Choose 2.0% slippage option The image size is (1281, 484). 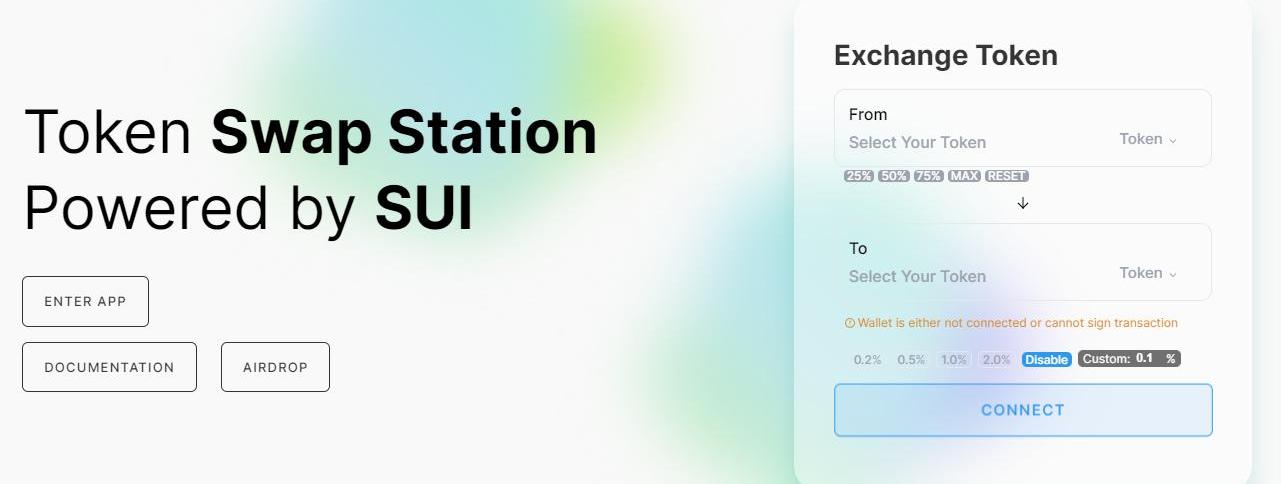(x=997, y=359)
